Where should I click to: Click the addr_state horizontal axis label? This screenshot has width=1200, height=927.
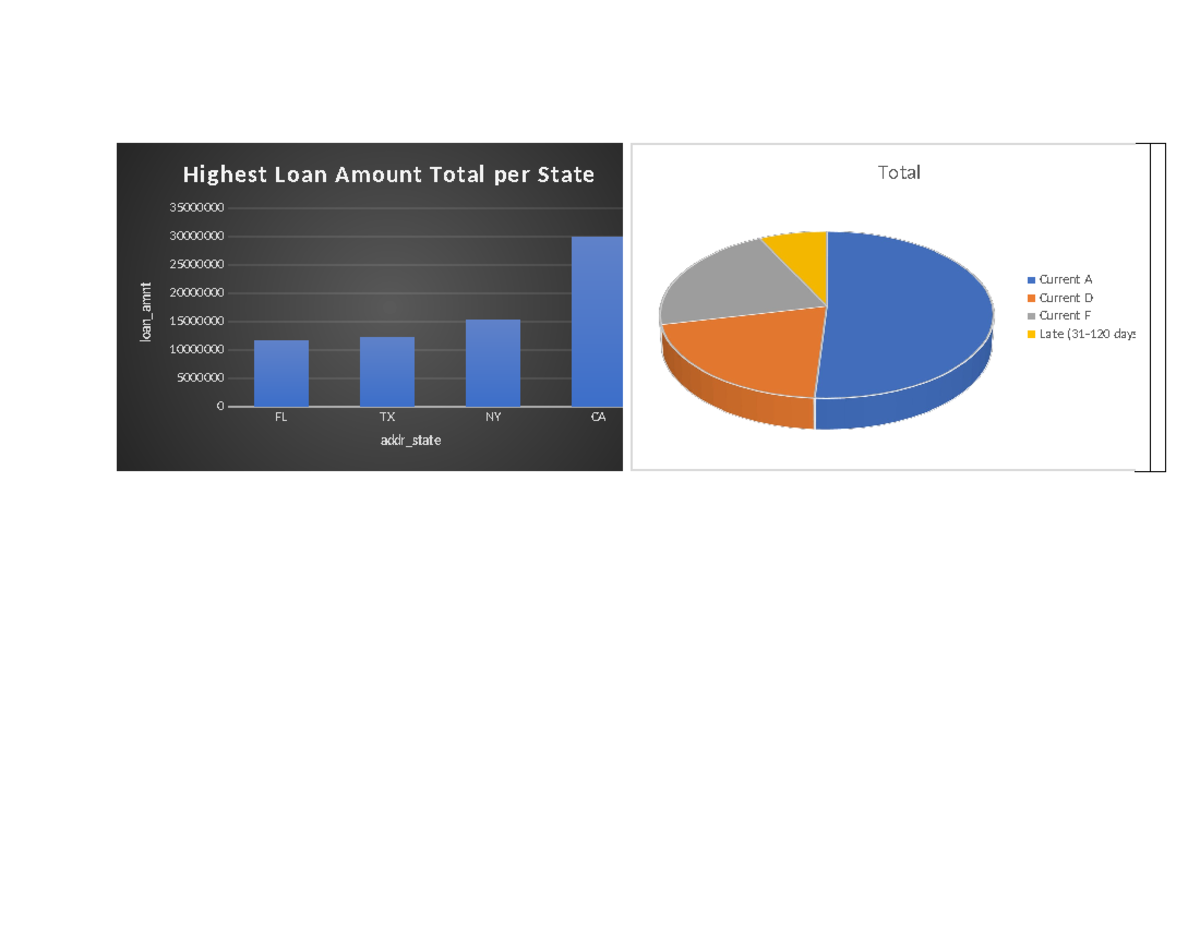point(411,439)
